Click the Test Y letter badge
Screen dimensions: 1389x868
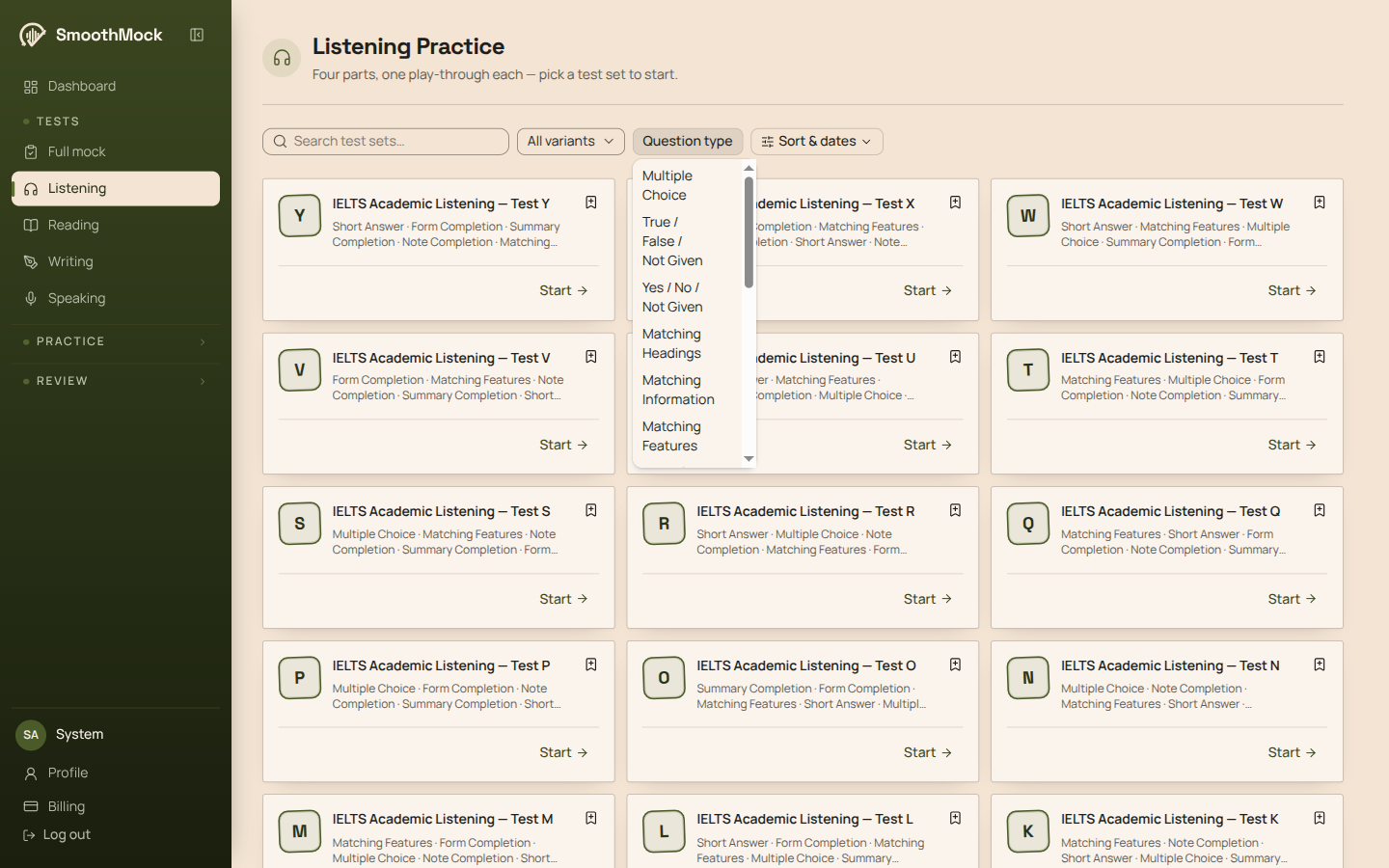(x=300, y=215)
